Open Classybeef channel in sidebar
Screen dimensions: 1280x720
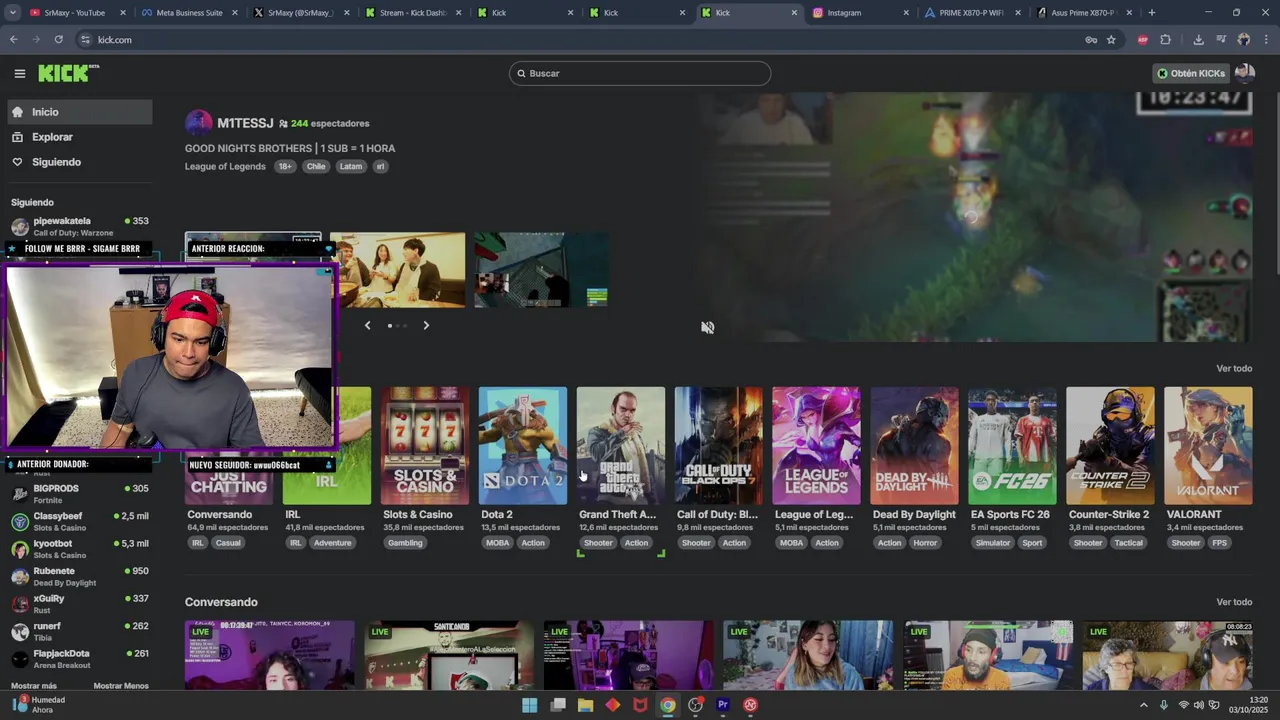click(x=80, y=521)
